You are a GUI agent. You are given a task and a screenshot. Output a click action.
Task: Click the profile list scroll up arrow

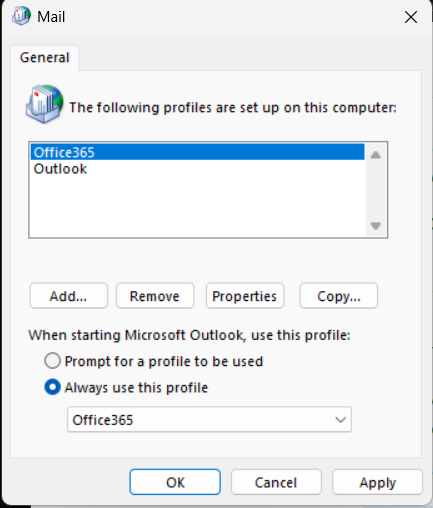click(x=376, y=155)
